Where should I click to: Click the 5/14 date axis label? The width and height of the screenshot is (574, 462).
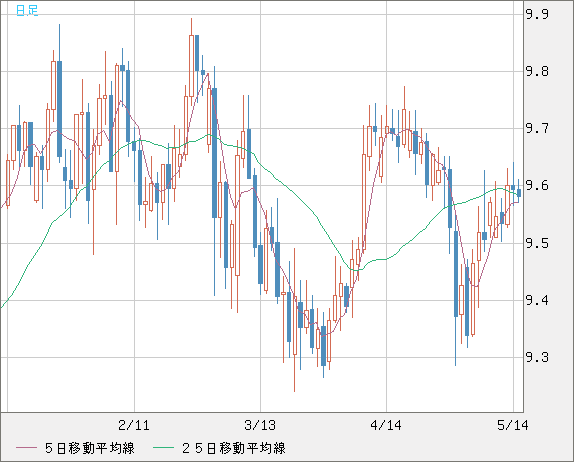[x=513, y=425]
